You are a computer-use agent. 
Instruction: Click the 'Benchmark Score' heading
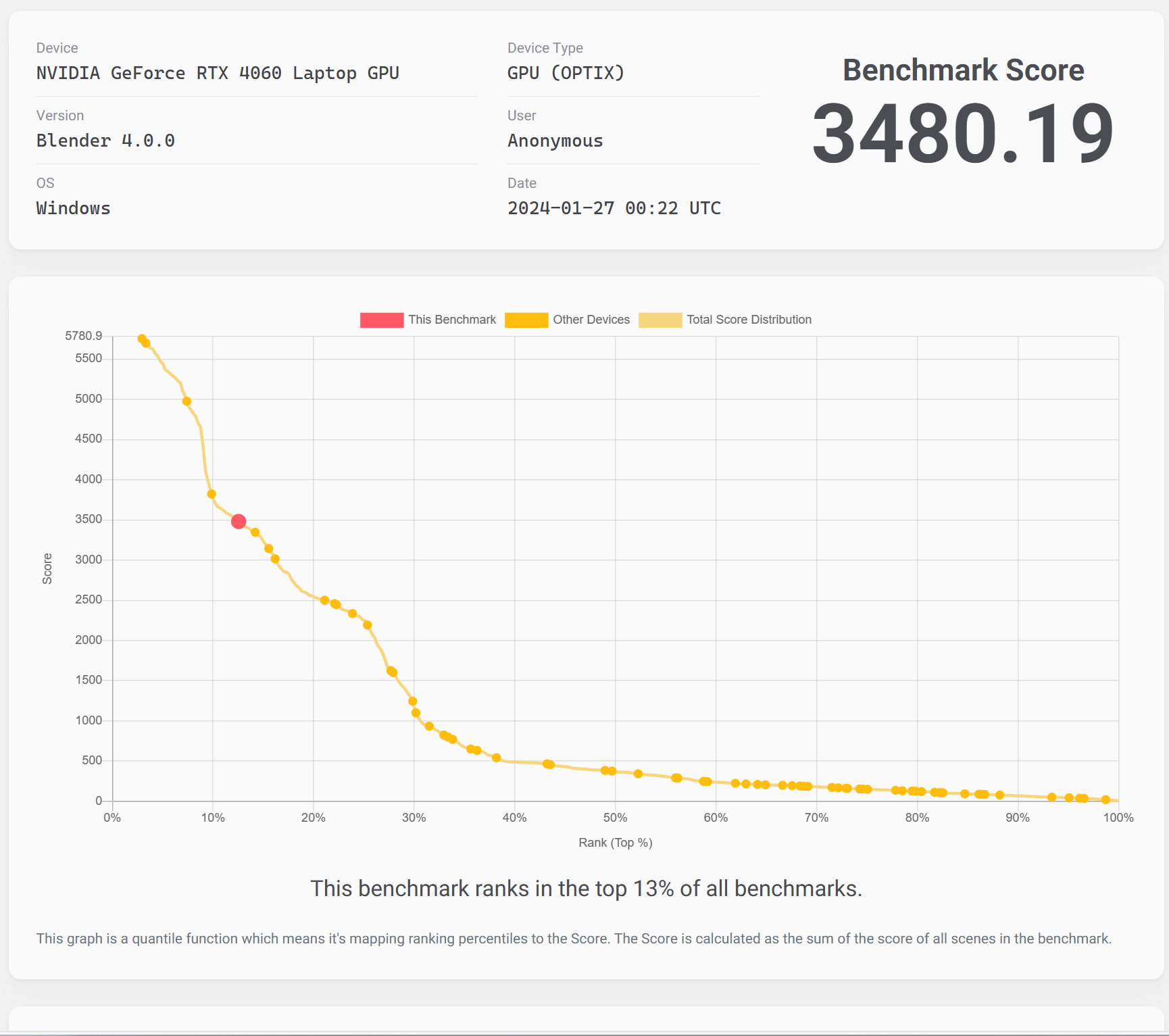click(963, 70)
